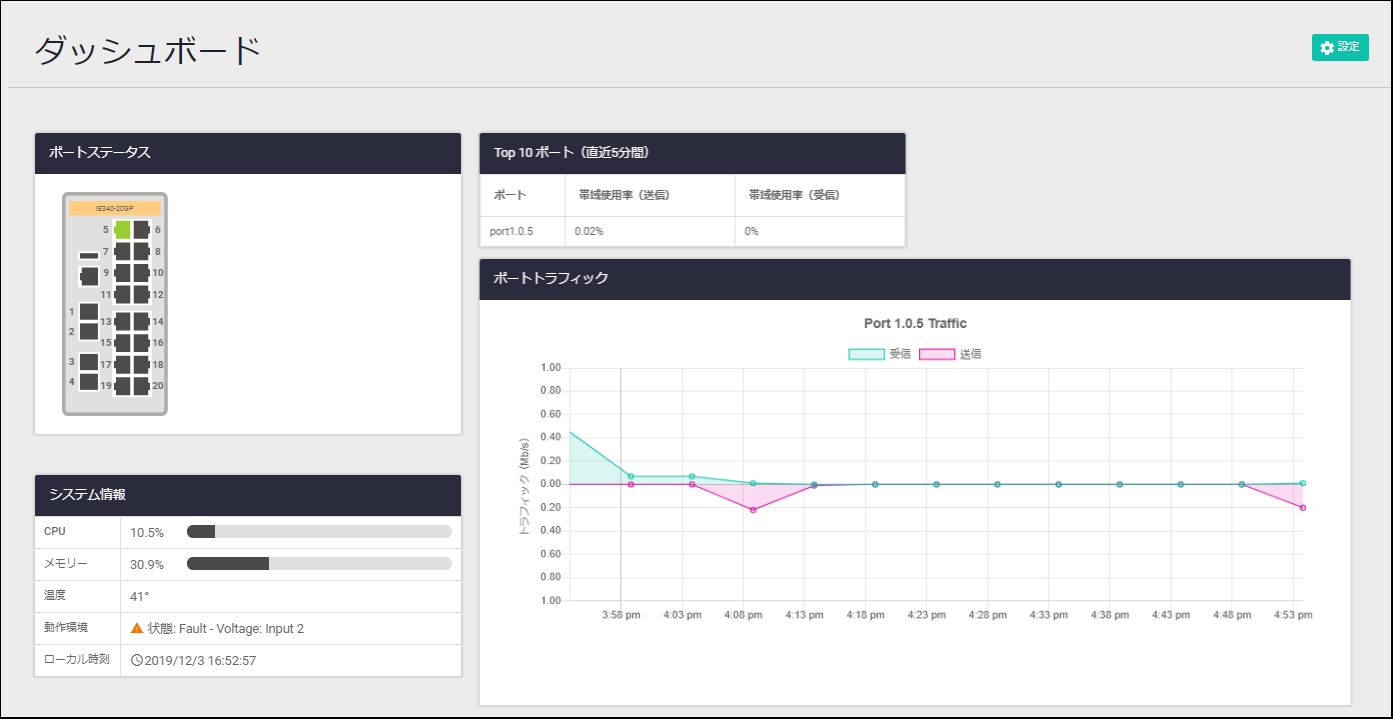The image size is (1393, 719).
Task: Select port 12 in the port status panel
Action: point(141,294)
